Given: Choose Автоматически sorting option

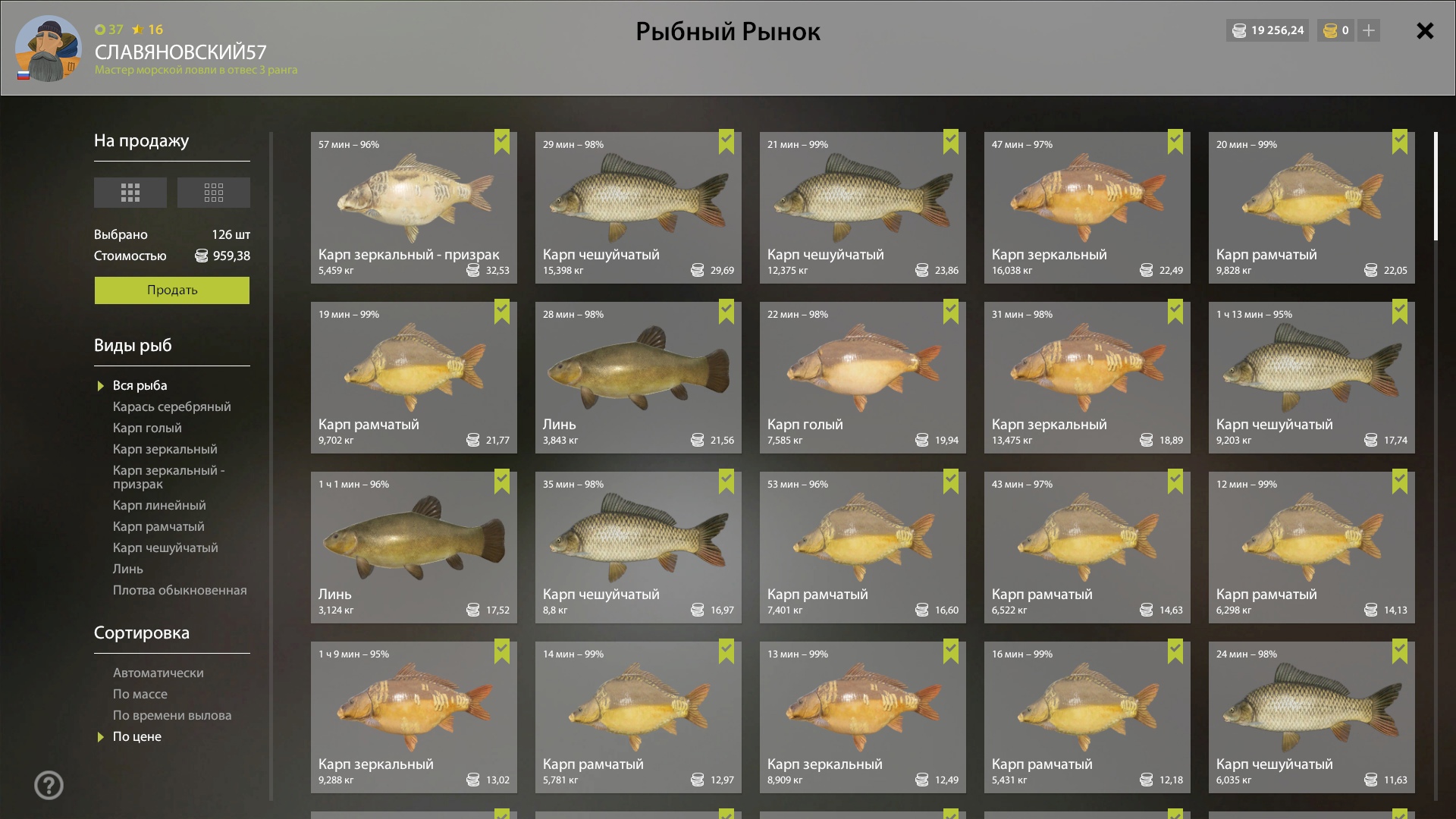Looking at the screenshot, I should tap(158, 673).
